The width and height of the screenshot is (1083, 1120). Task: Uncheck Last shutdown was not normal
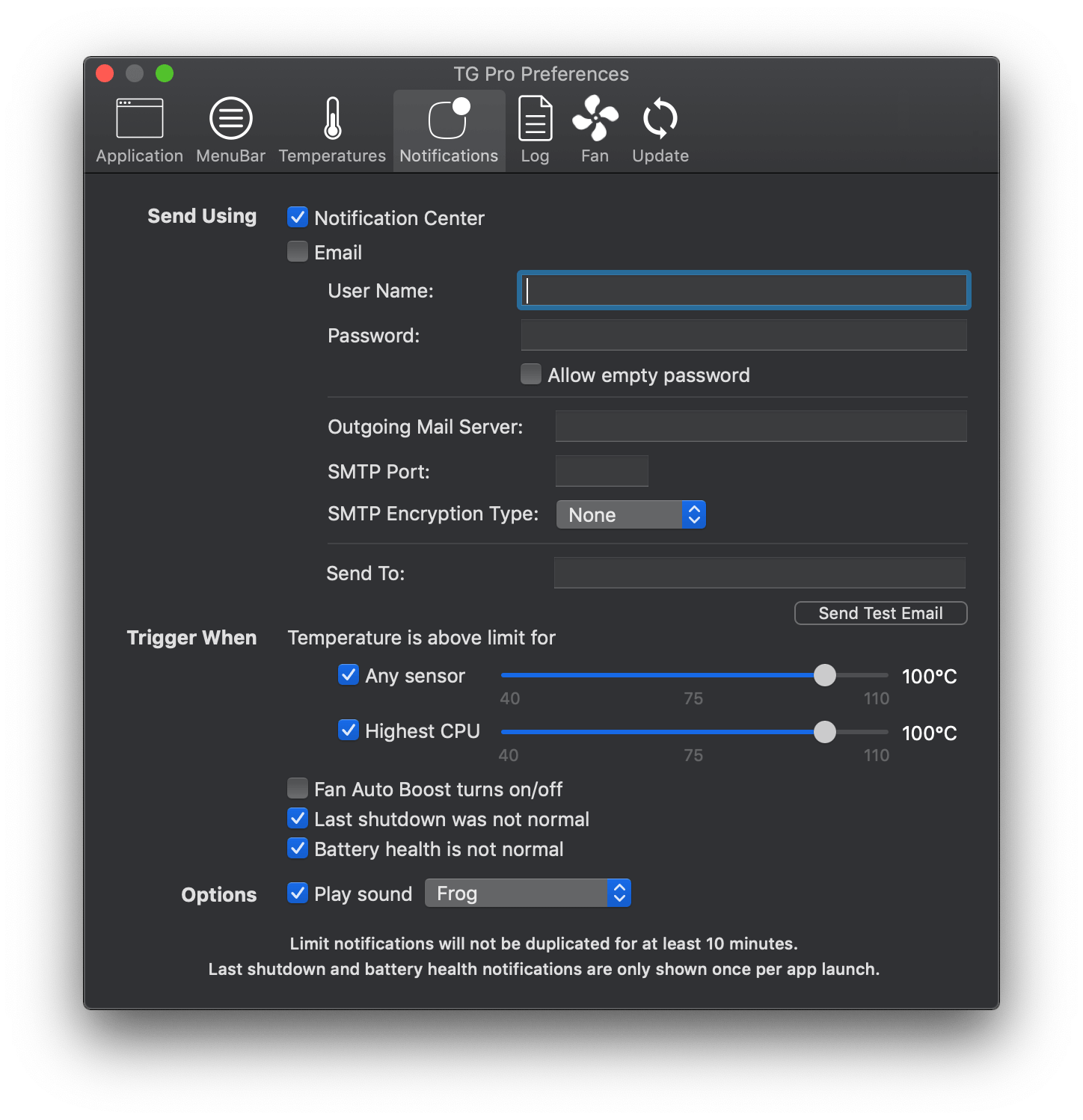coord(298,819)
